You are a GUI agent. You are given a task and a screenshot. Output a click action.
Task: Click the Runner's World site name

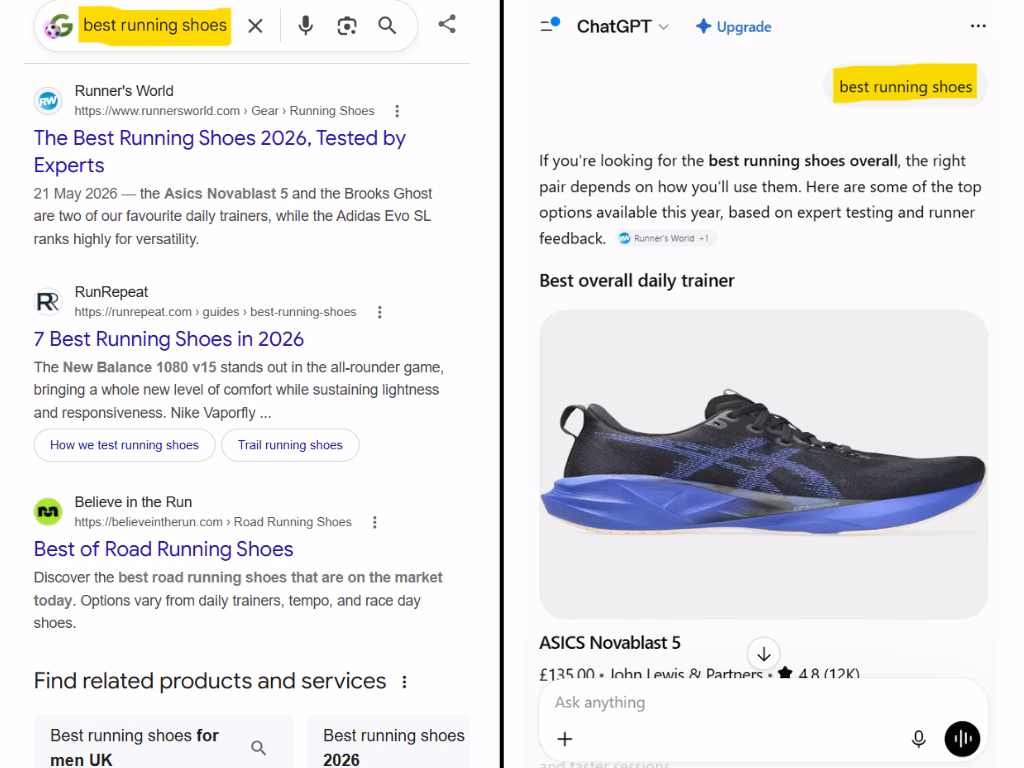pos(124,91)
